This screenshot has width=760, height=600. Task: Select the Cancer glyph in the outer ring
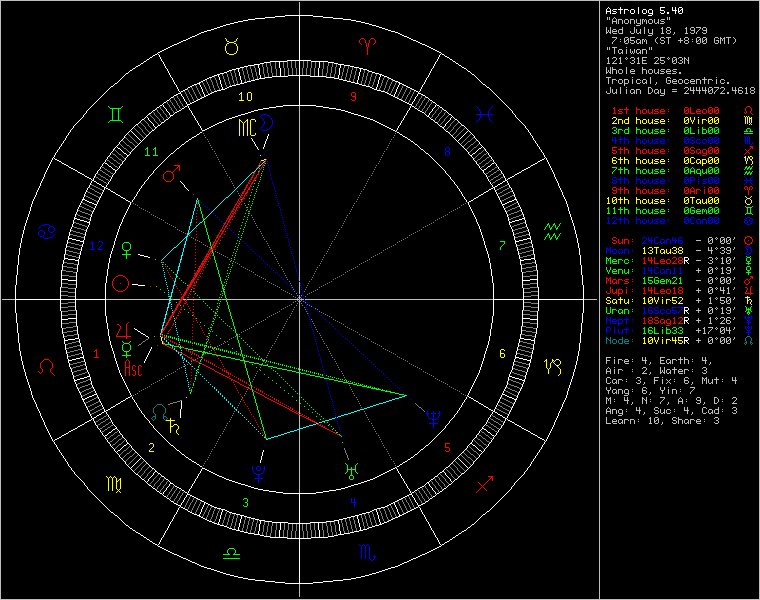pos(47,232)
